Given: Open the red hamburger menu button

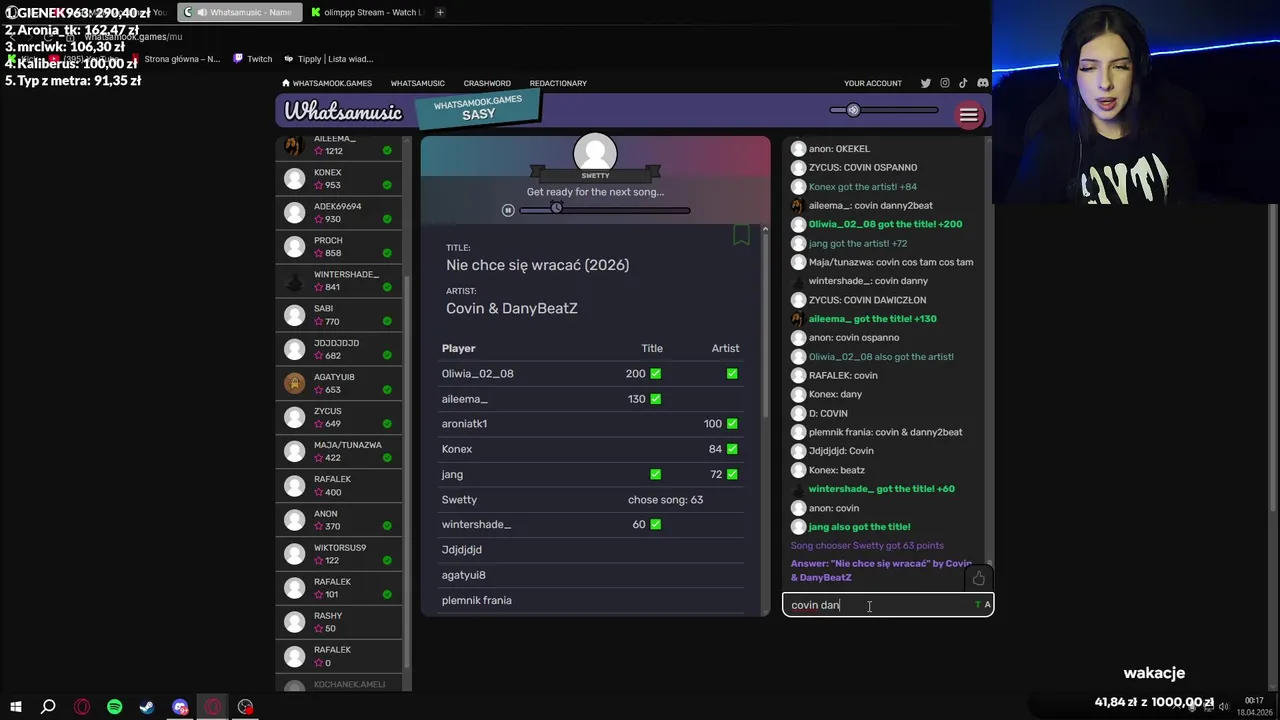Looking at the screenshot, I should point(968,115).
